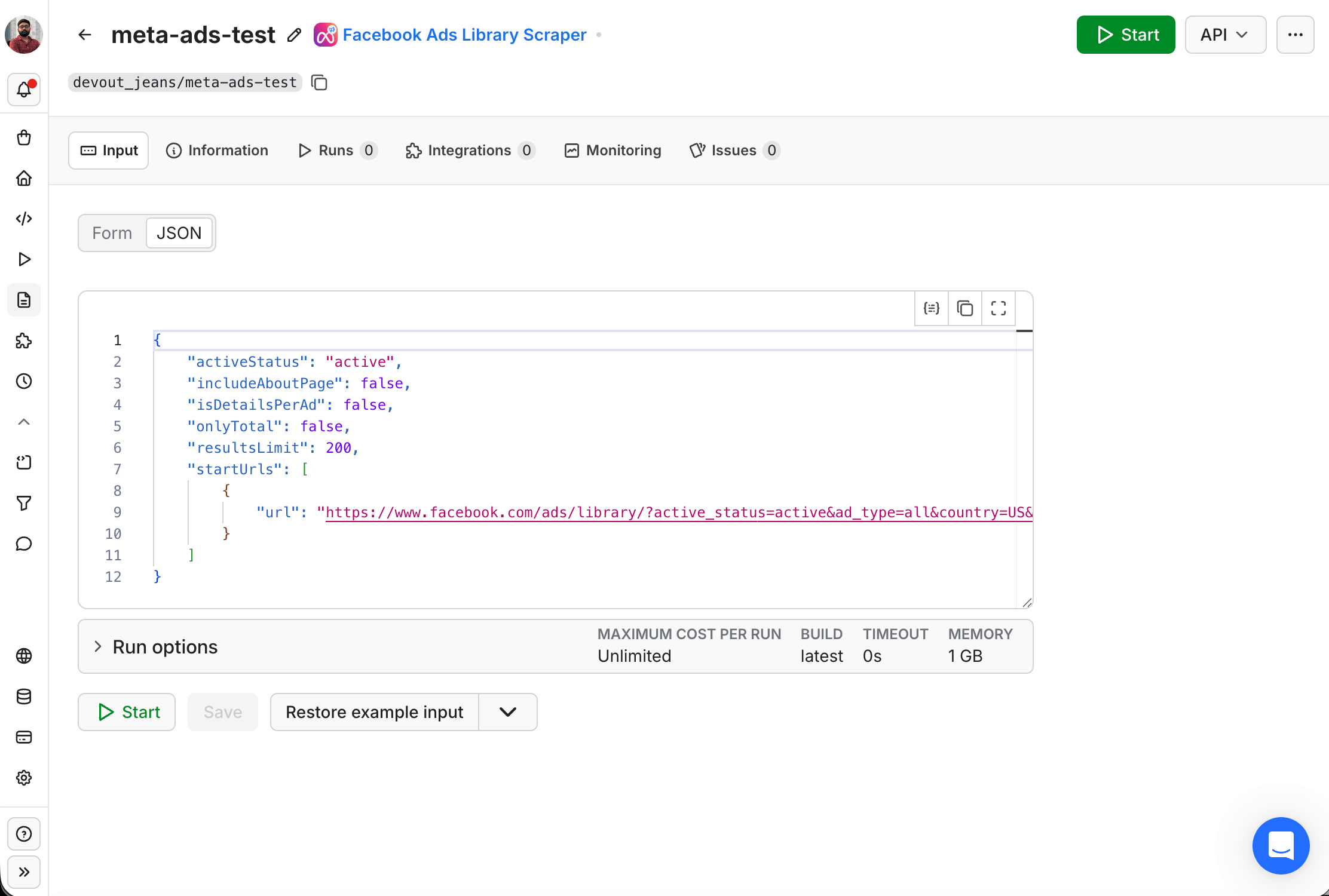Click the bottom Start button
Screen dimensions: 1329x896
coord(127,712)
